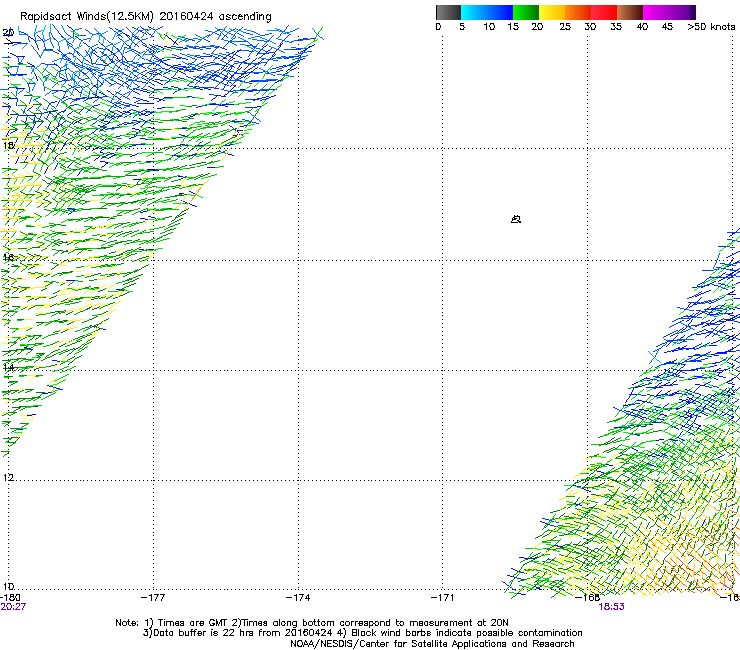Image resolution: width=740 pixels, height=650 pixels.
Task: Click the '15' label under the color legend
Action: click(513, 27)
